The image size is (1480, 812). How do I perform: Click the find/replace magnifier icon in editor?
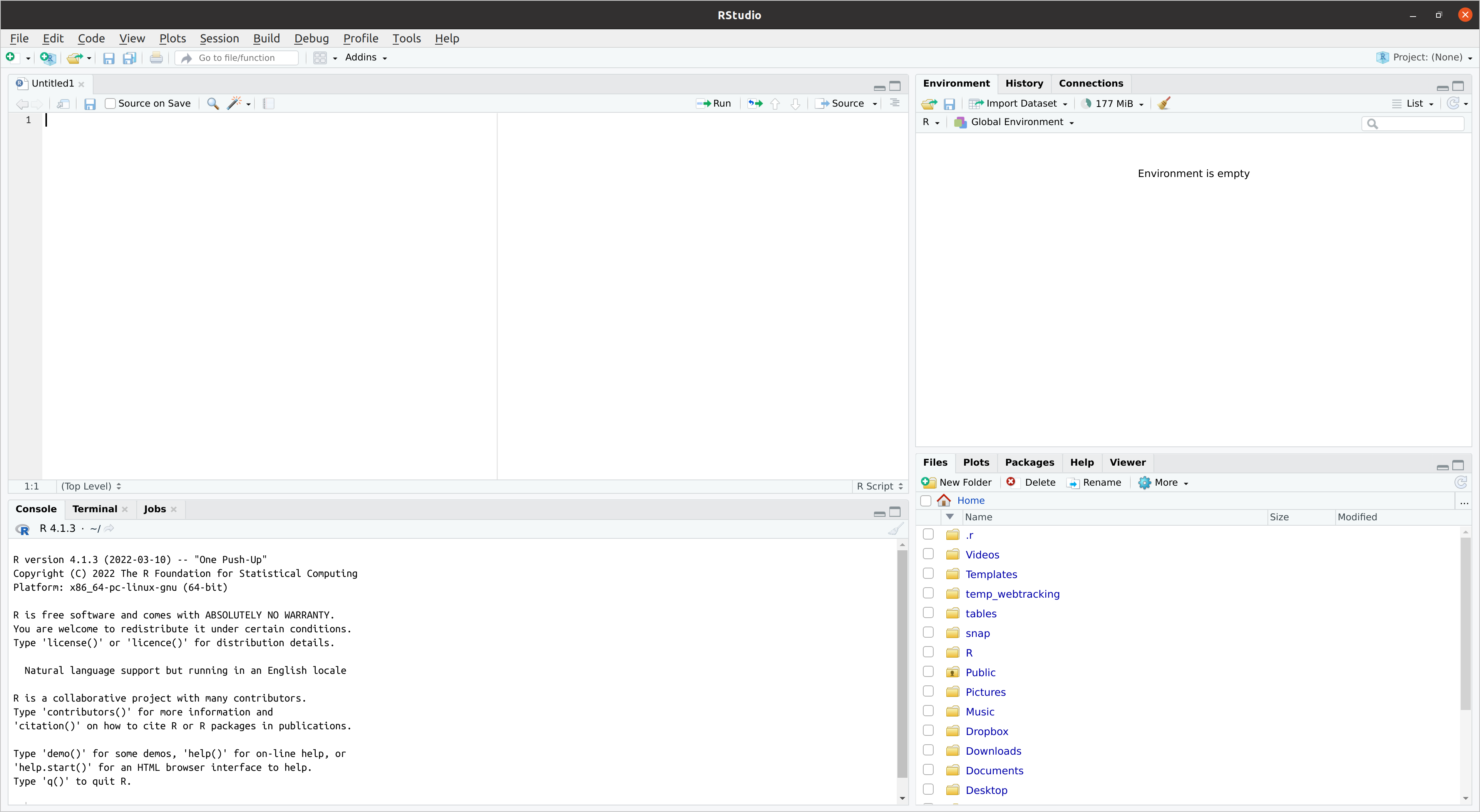213,104
